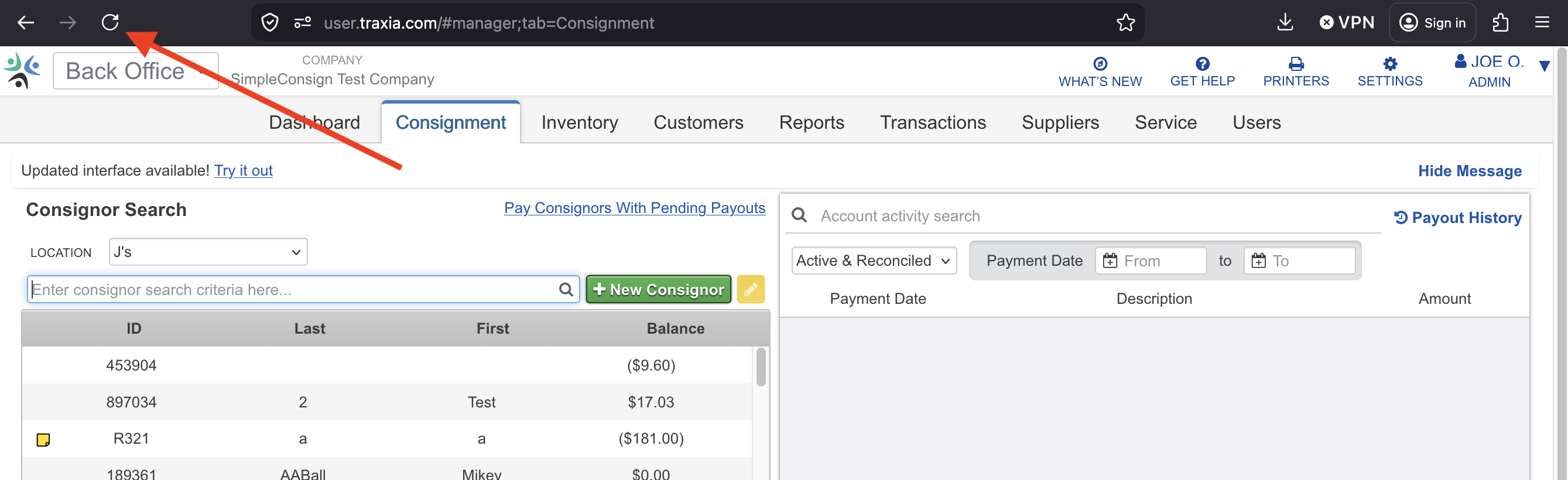Open Get Help question mark icon
1568x480 pixels.
pyautogui.click(x=1201, y=64)
